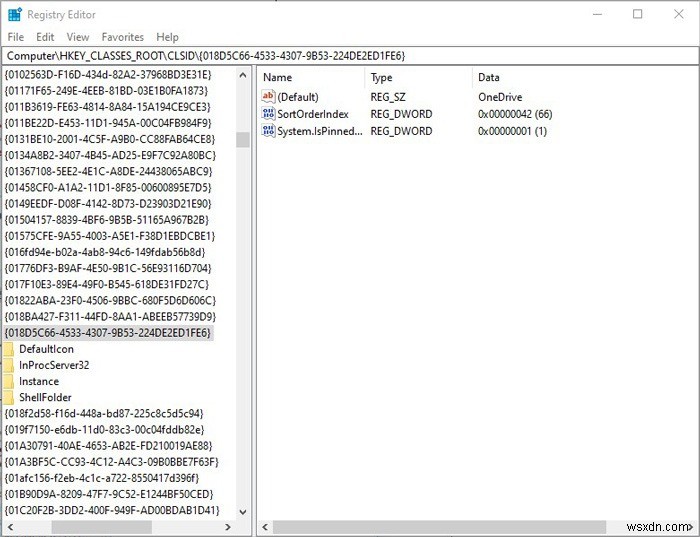
Task: Select key {019f7150-e6db-11d0-83c3-00c04fddb82e}
Action: [x=104, y=429]
